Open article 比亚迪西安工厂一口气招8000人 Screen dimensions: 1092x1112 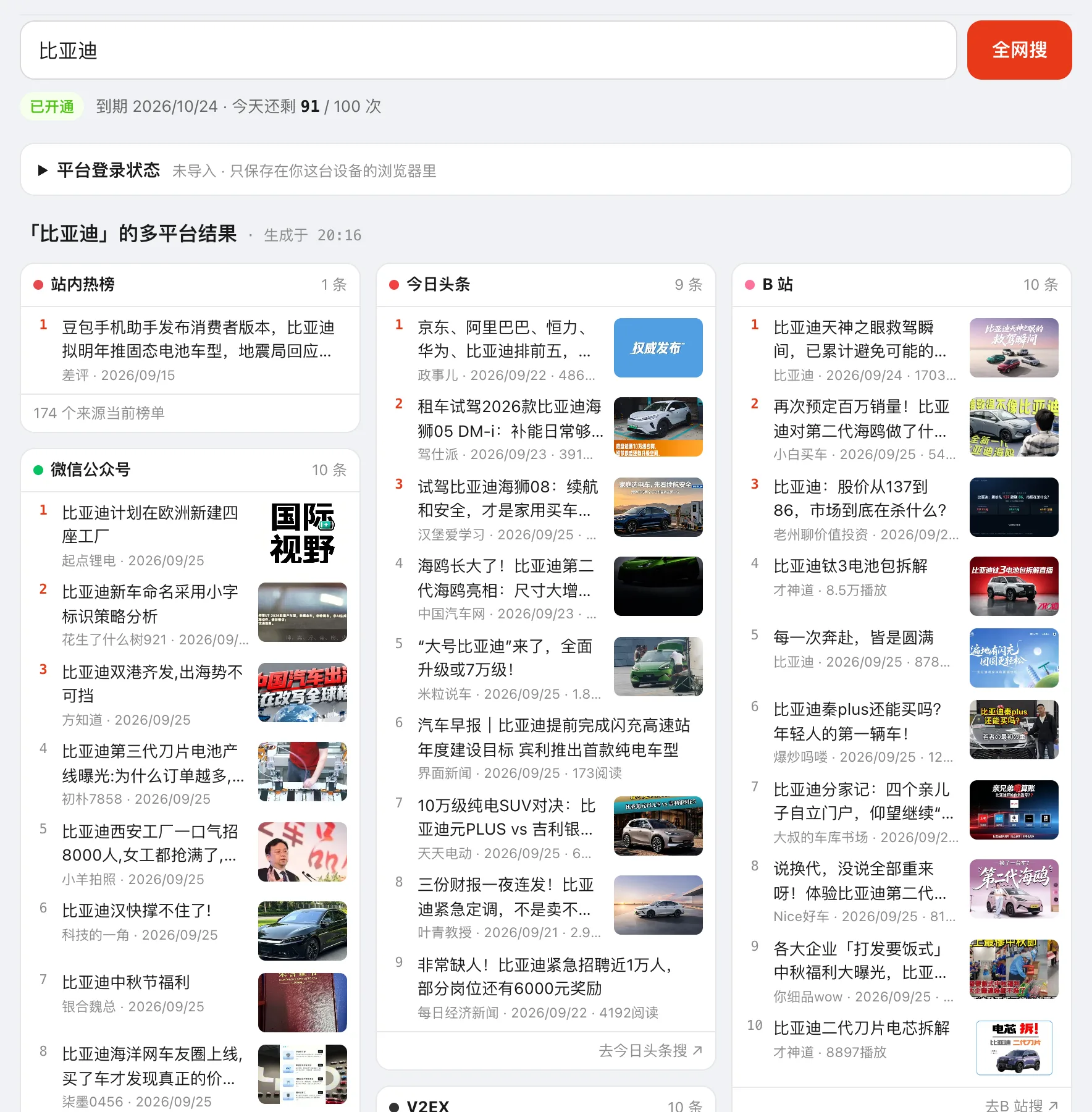150,843
